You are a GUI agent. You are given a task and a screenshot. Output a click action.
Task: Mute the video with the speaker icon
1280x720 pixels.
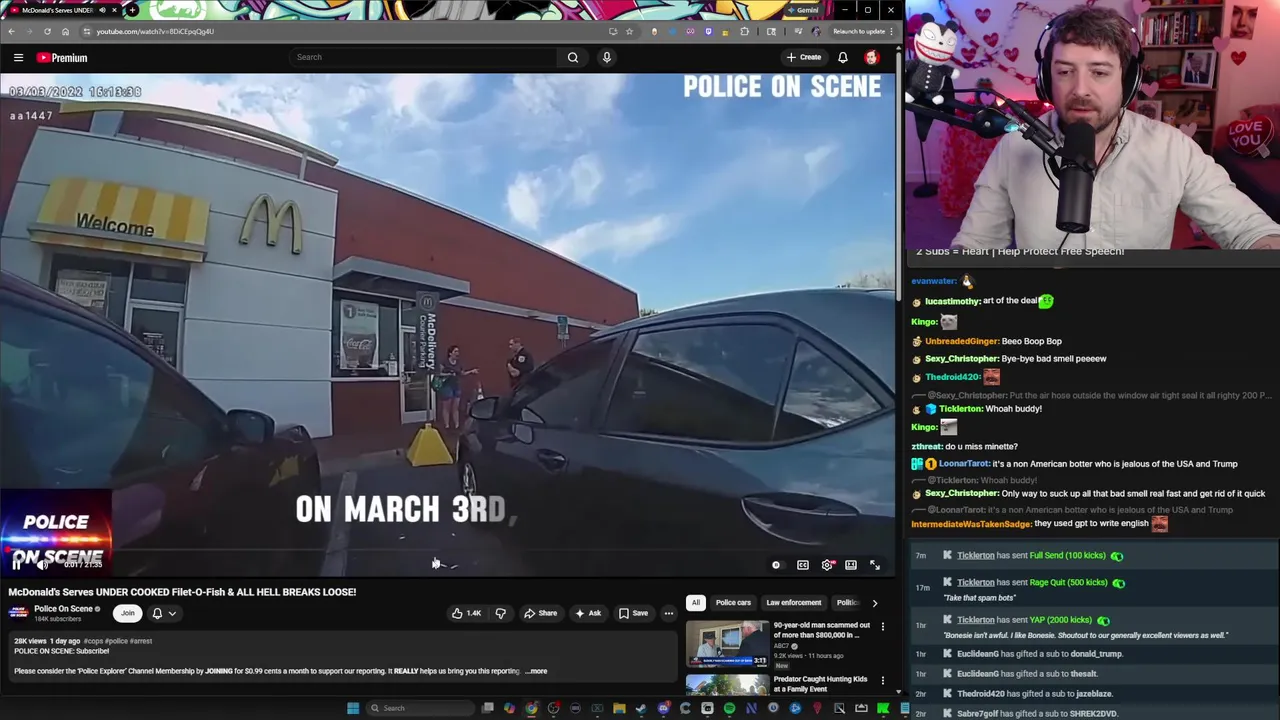(41, 565)
